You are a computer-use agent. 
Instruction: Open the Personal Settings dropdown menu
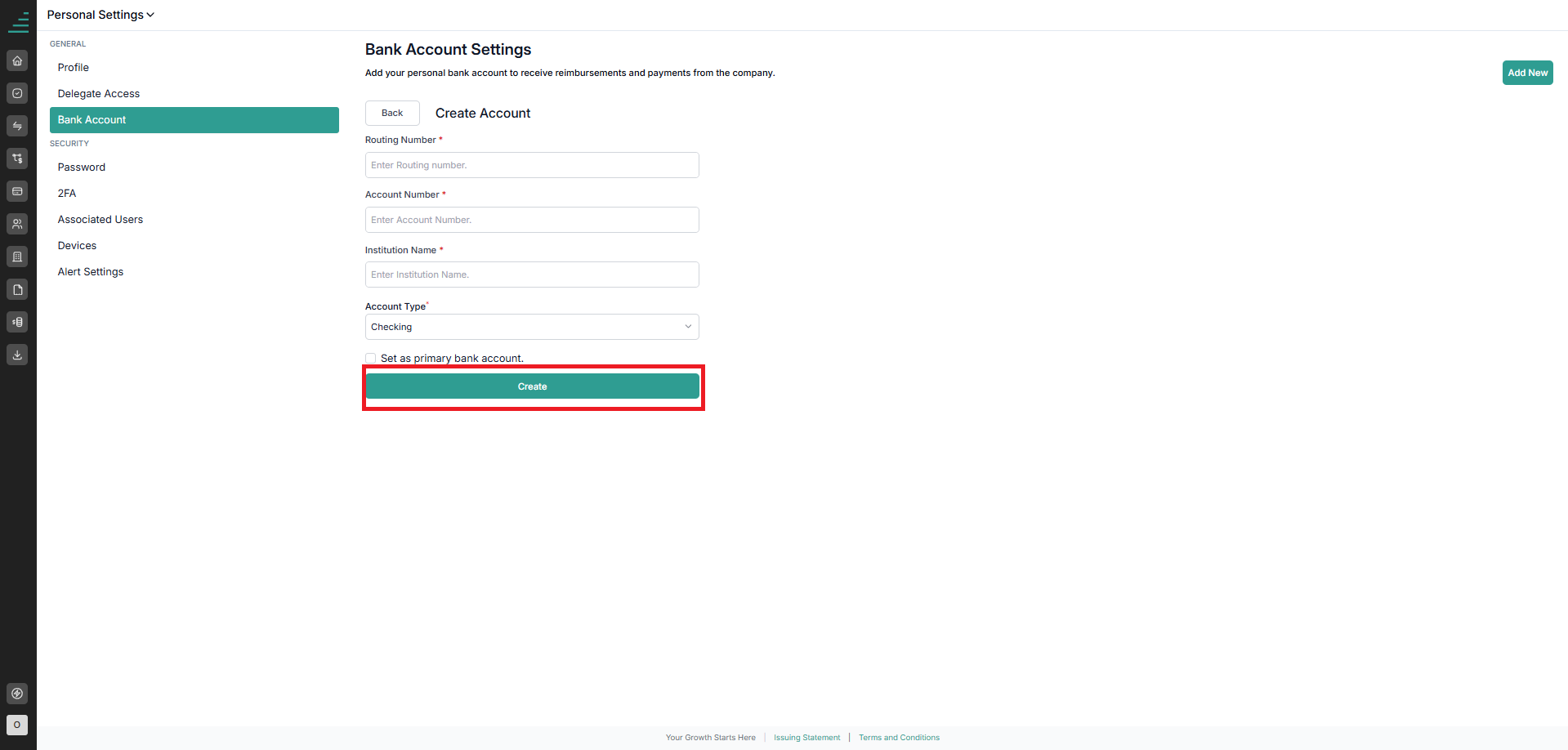[x=101, y=15]
